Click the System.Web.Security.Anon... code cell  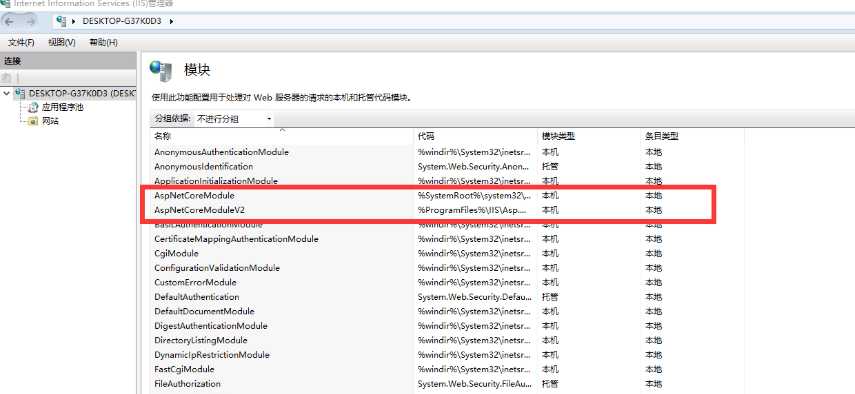coord(474,166)
